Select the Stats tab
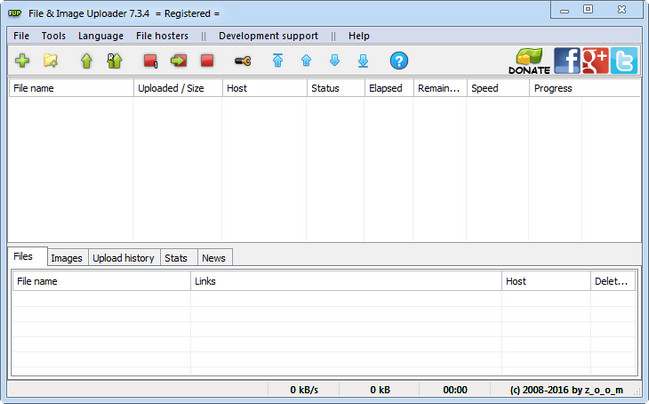The height and width of the screenshot is (404, 649). 176,258
